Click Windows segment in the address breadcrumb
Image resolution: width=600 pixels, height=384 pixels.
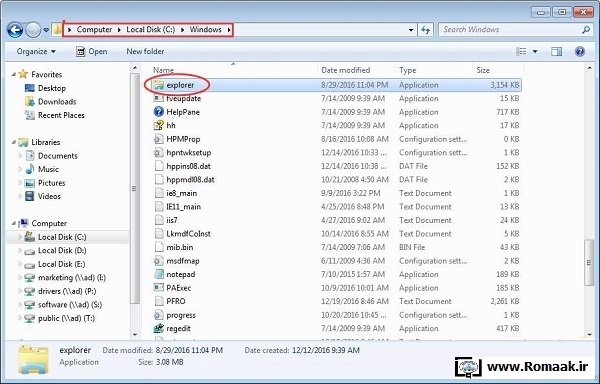(x=205, y=29)
